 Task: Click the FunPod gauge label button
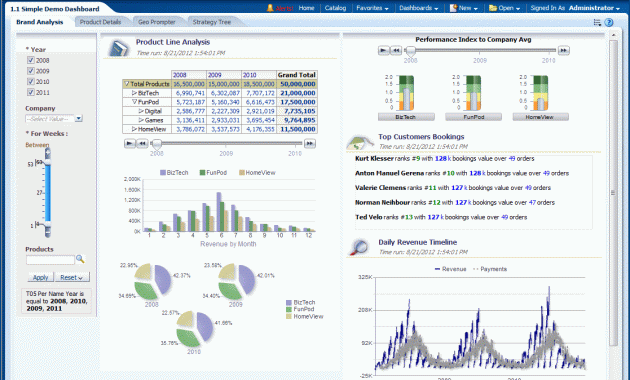coord(473,117)
